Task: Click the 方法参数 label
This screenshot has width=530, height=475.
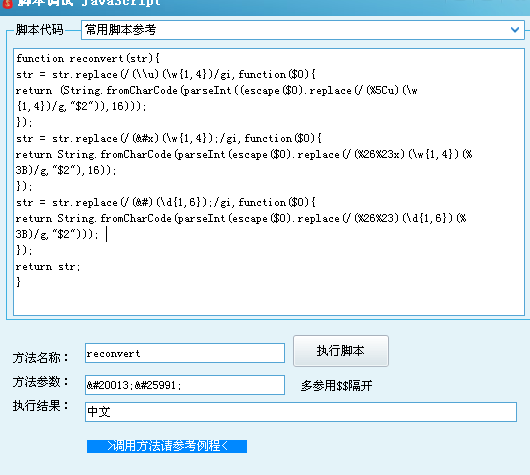Action: (40, 382)
